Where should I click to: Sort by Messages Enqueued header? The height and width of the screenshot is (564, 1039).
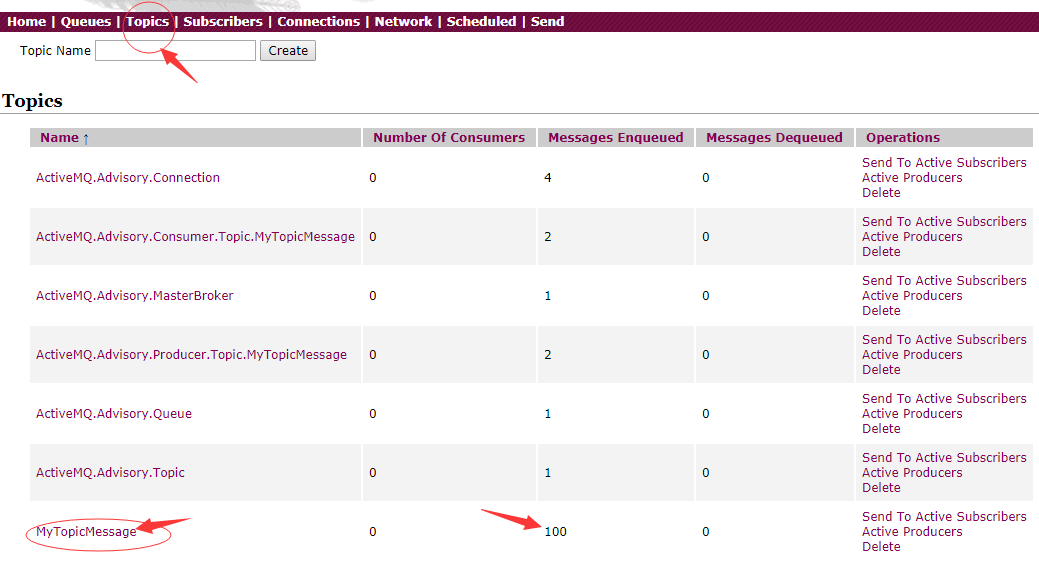tap(616, 137)
